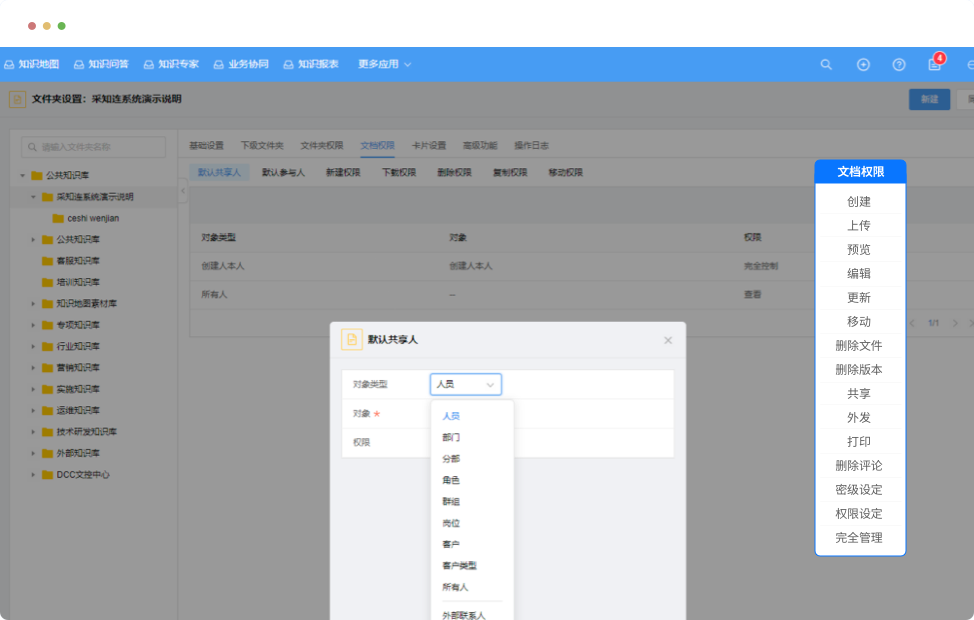Expand the DCC文控中心 folder arrow

tap(33, 475)
